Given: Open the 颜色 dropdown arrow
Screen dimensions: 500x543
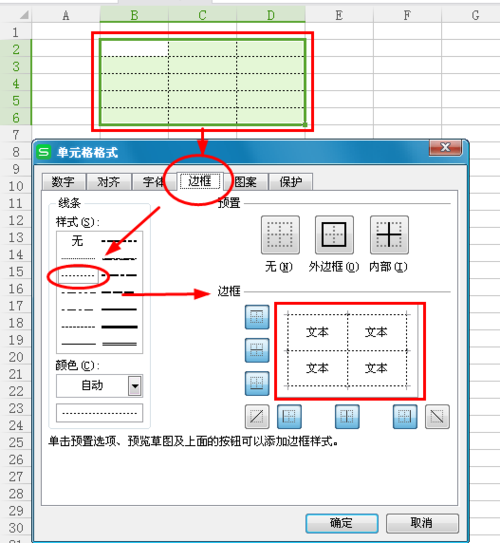Looking at the screenshot, I should point(135,385).
